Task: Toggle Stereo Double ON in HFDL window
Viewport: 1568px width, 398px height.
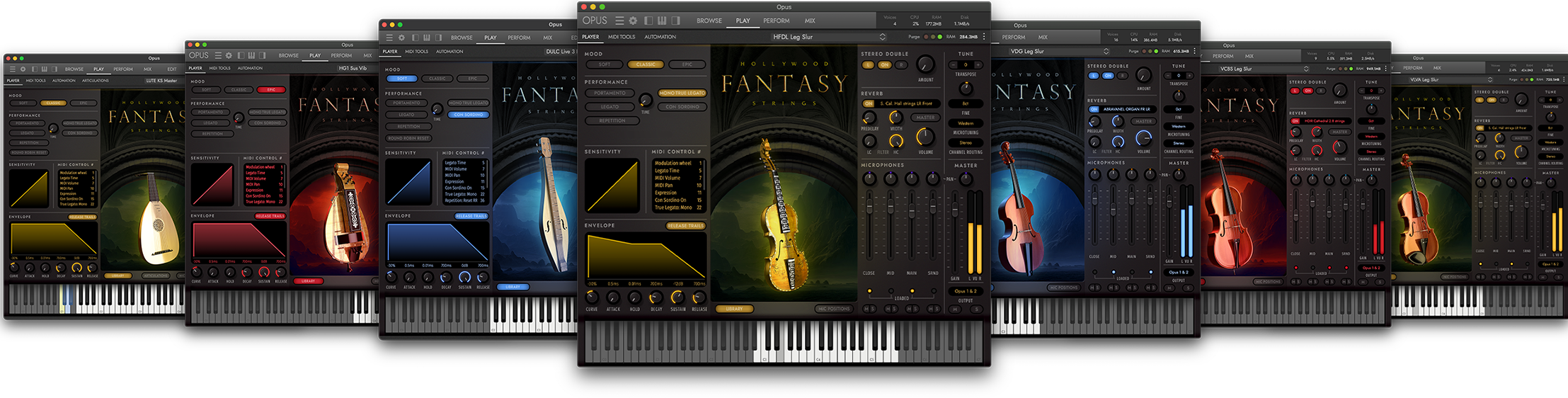Action: pos(884,65)
